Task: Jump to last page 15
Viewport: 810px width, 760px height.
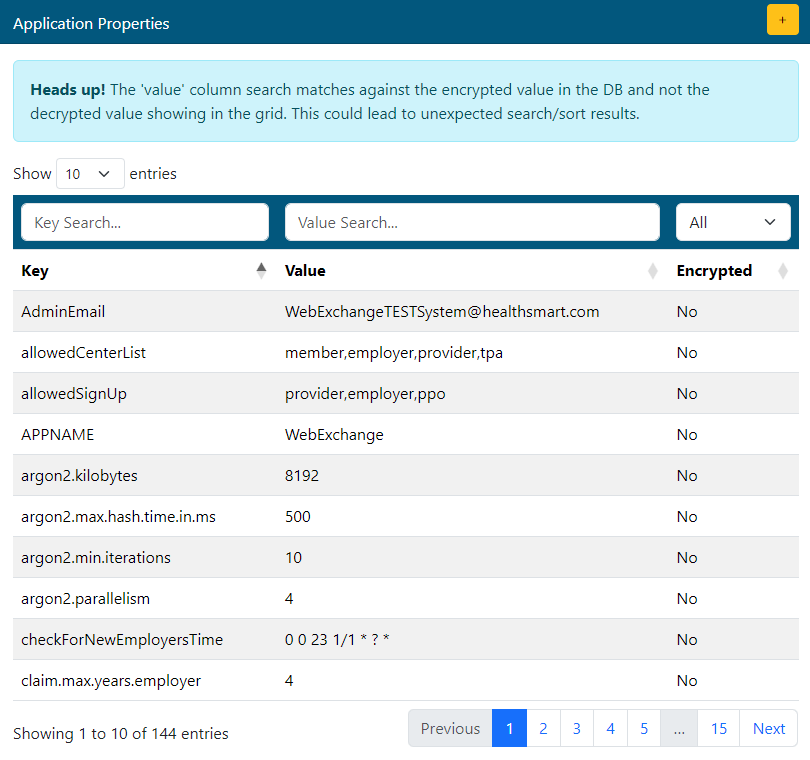Action: pyautogui.click(x=718, y=728)
